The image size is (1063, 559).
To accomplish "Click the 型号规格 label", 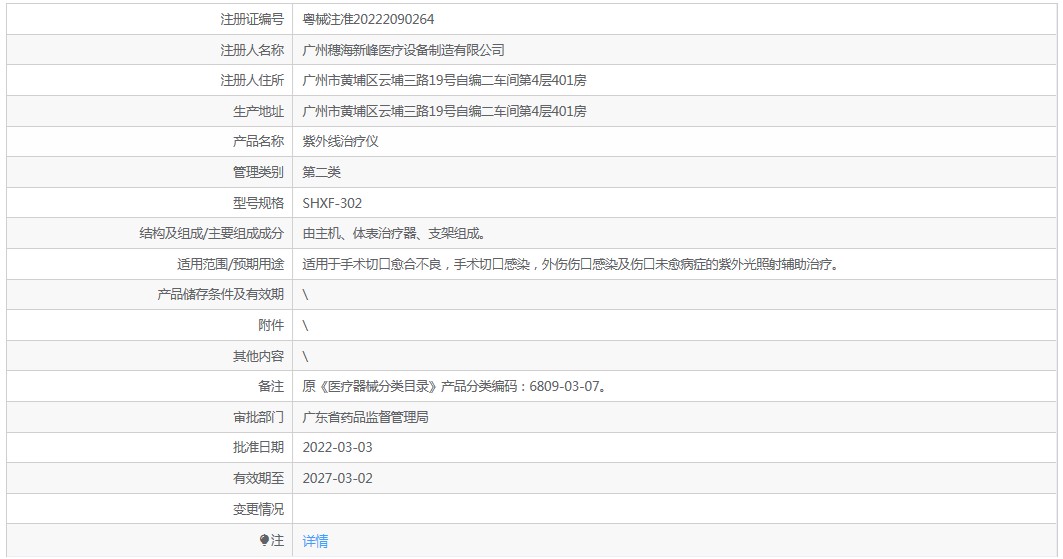I will (258, 203).
